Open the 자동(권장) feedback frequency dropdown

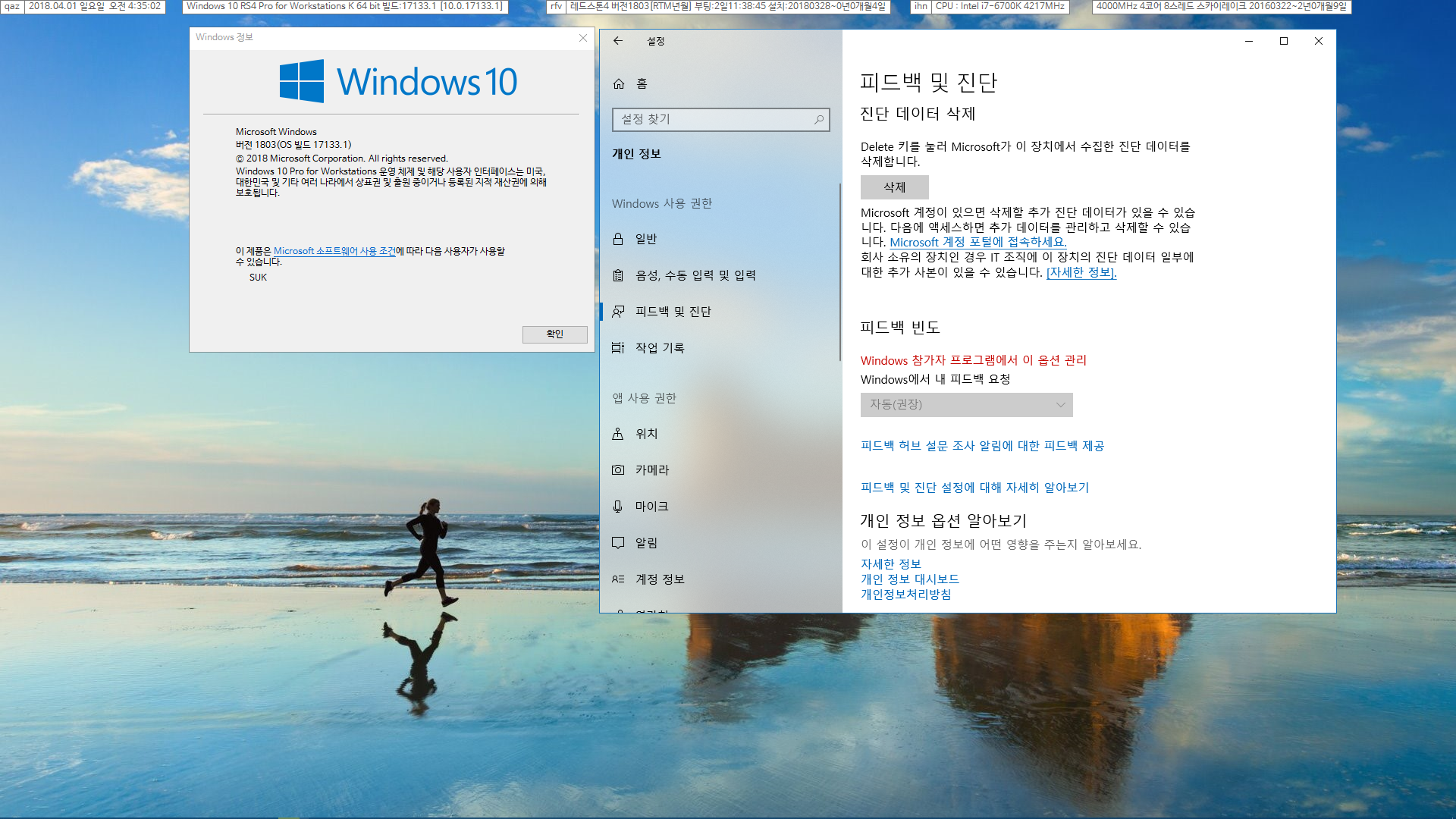966,405
